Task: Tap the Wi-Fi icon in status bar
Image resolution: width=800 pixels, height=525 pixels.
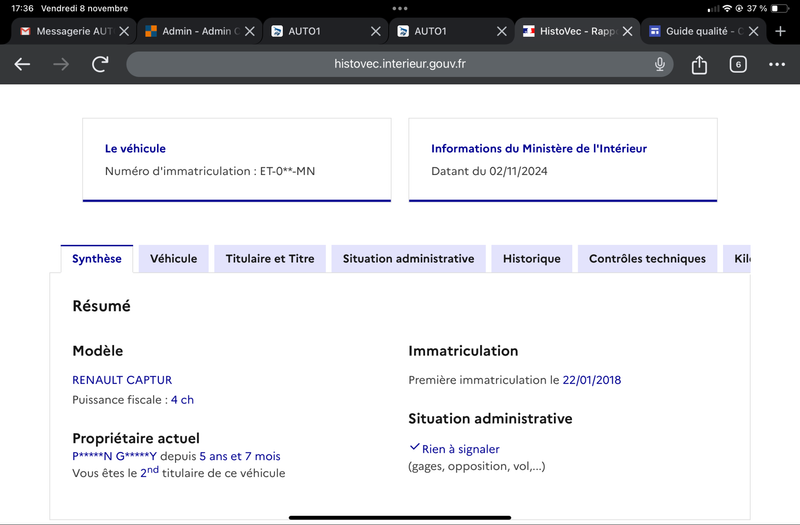Action: click(x=727, y=9)
